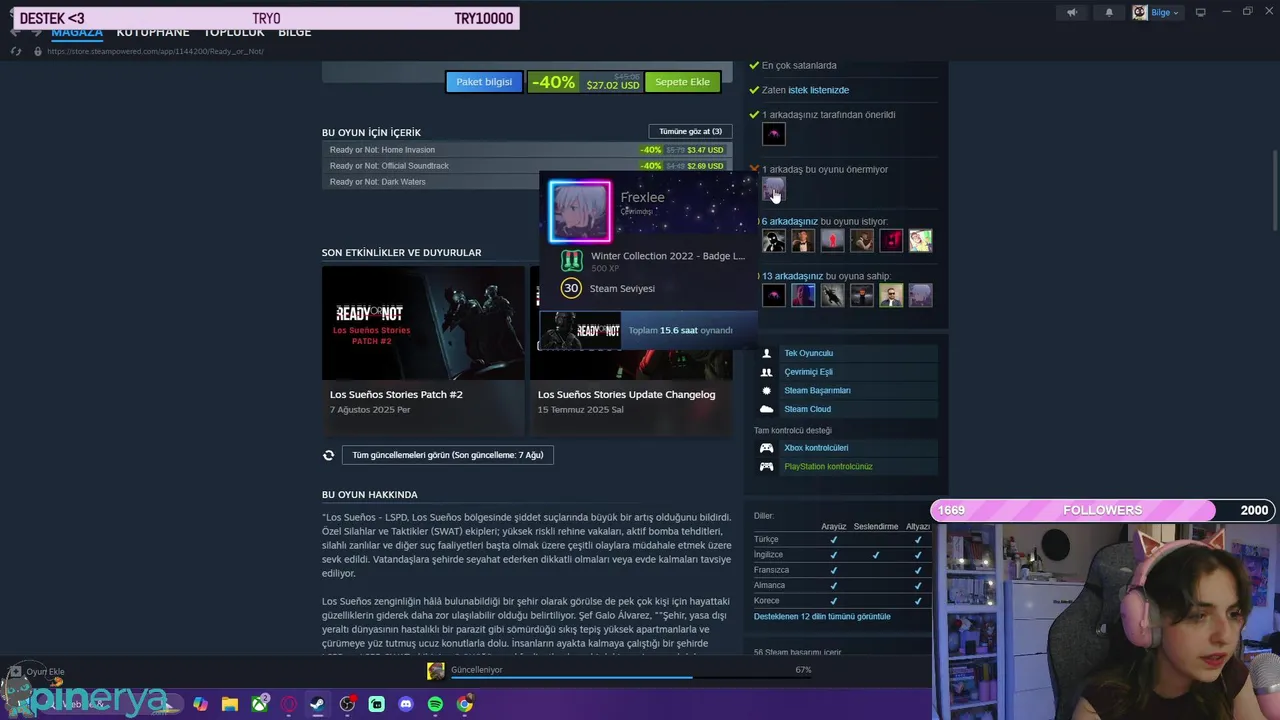Click the single-player person icon

[x=767, y=353]
